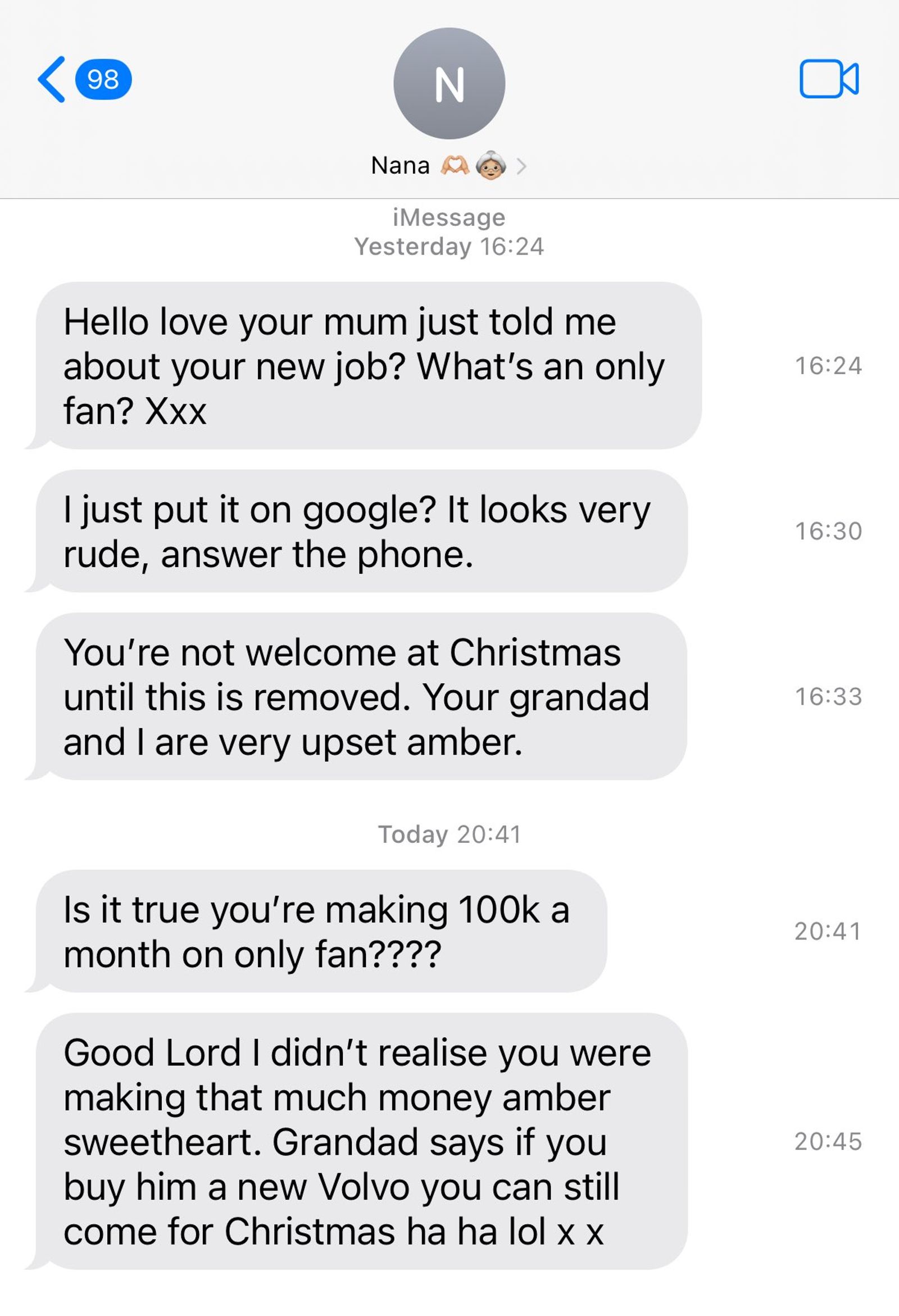Start a FaceTime video call

tap(829, 79)
